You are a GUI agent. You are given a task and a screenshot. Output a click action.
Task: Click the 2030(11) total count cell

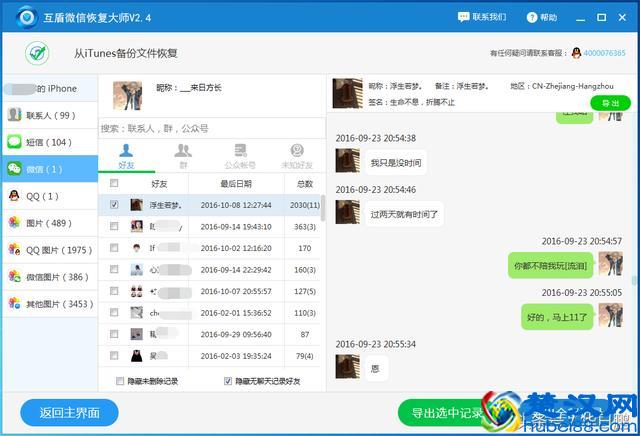[x=305, y=205]
